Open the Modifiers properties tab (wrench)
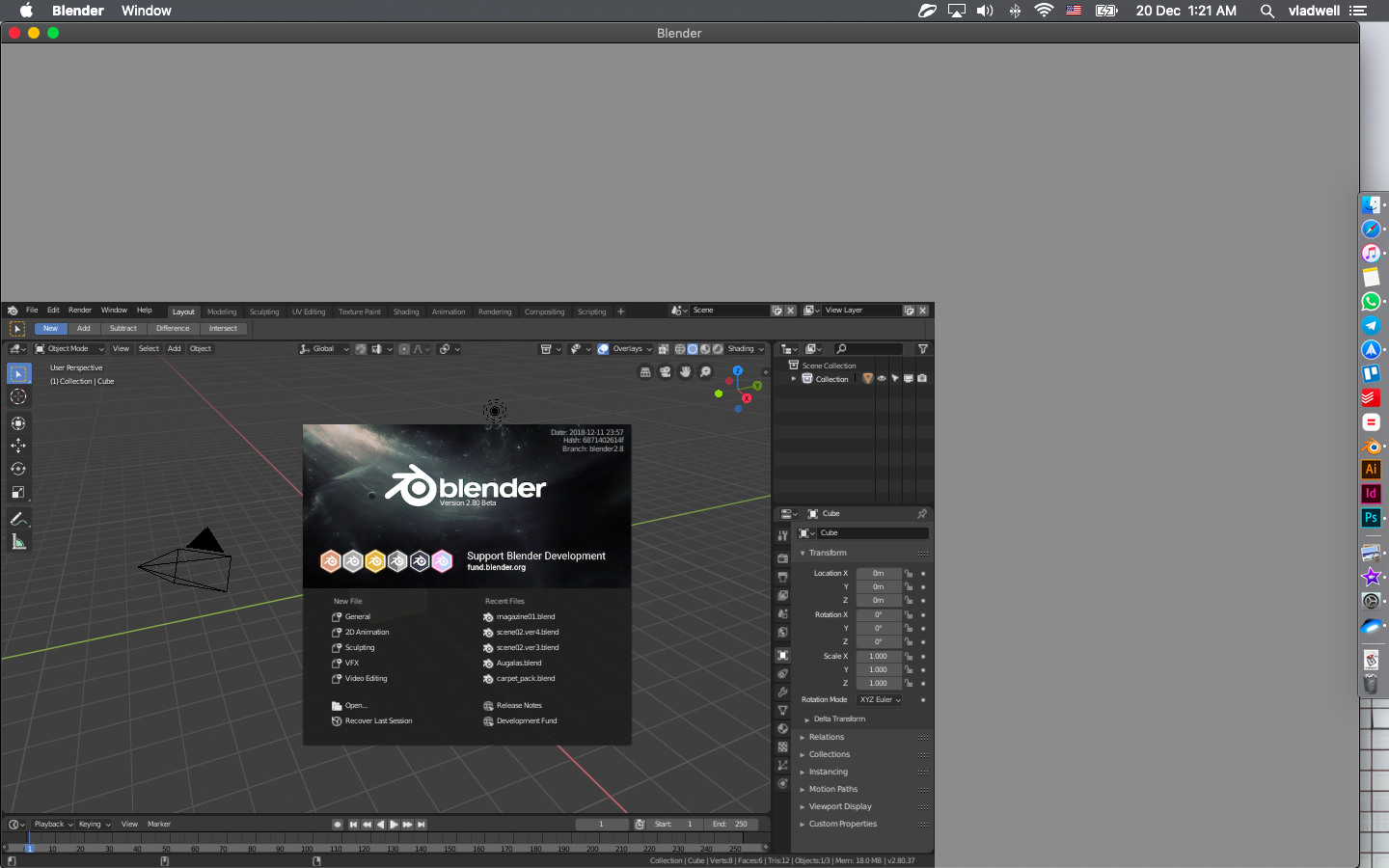1389x868 pixels. point(783,692)
